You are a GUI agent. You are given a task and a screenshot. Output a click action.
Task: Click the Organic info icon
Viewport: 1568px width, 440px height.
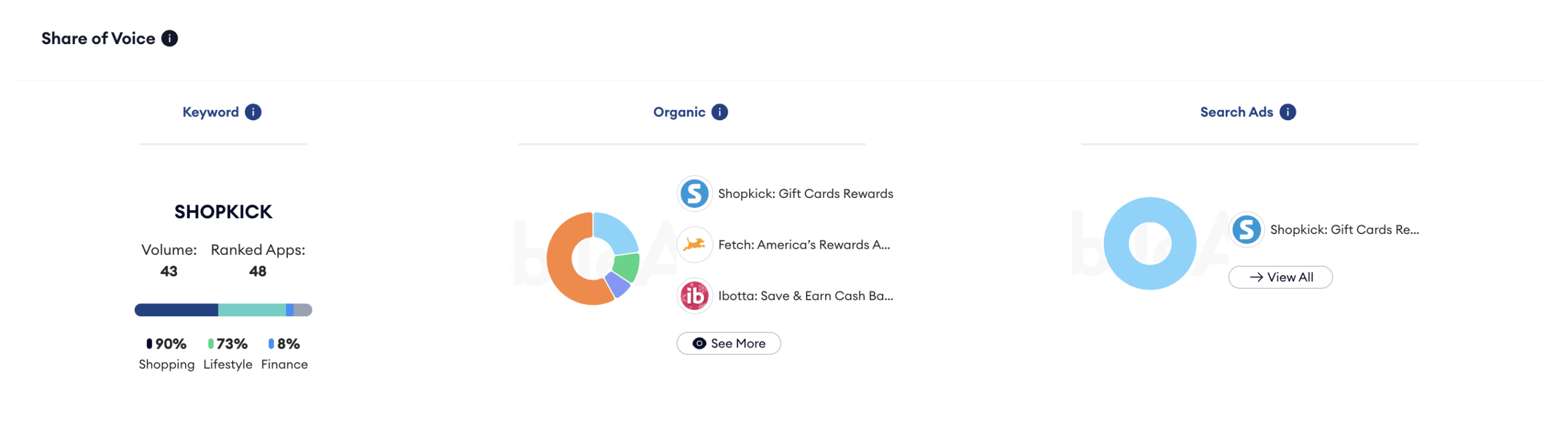tap(720, 112)
